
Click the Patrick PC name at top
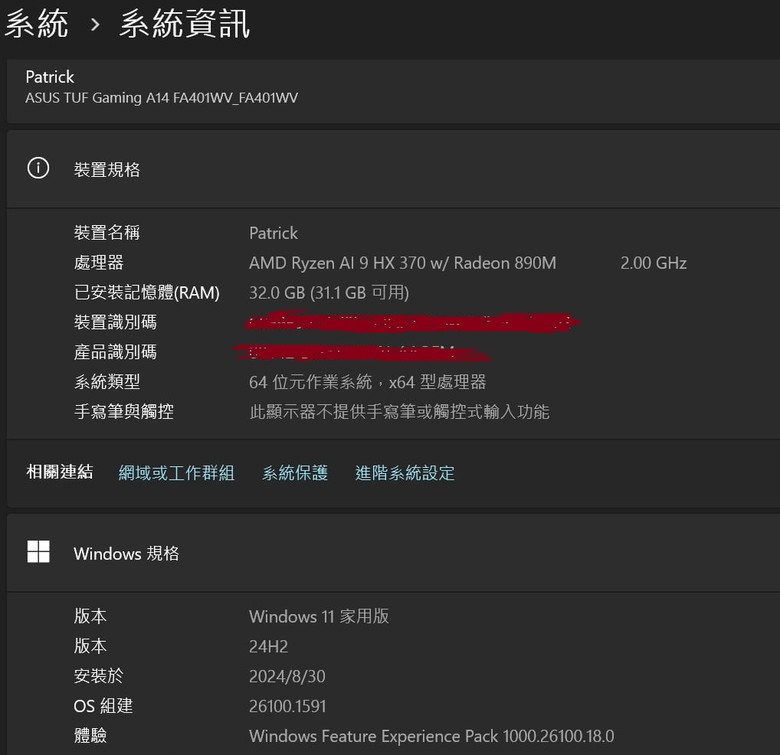point(50,77)
